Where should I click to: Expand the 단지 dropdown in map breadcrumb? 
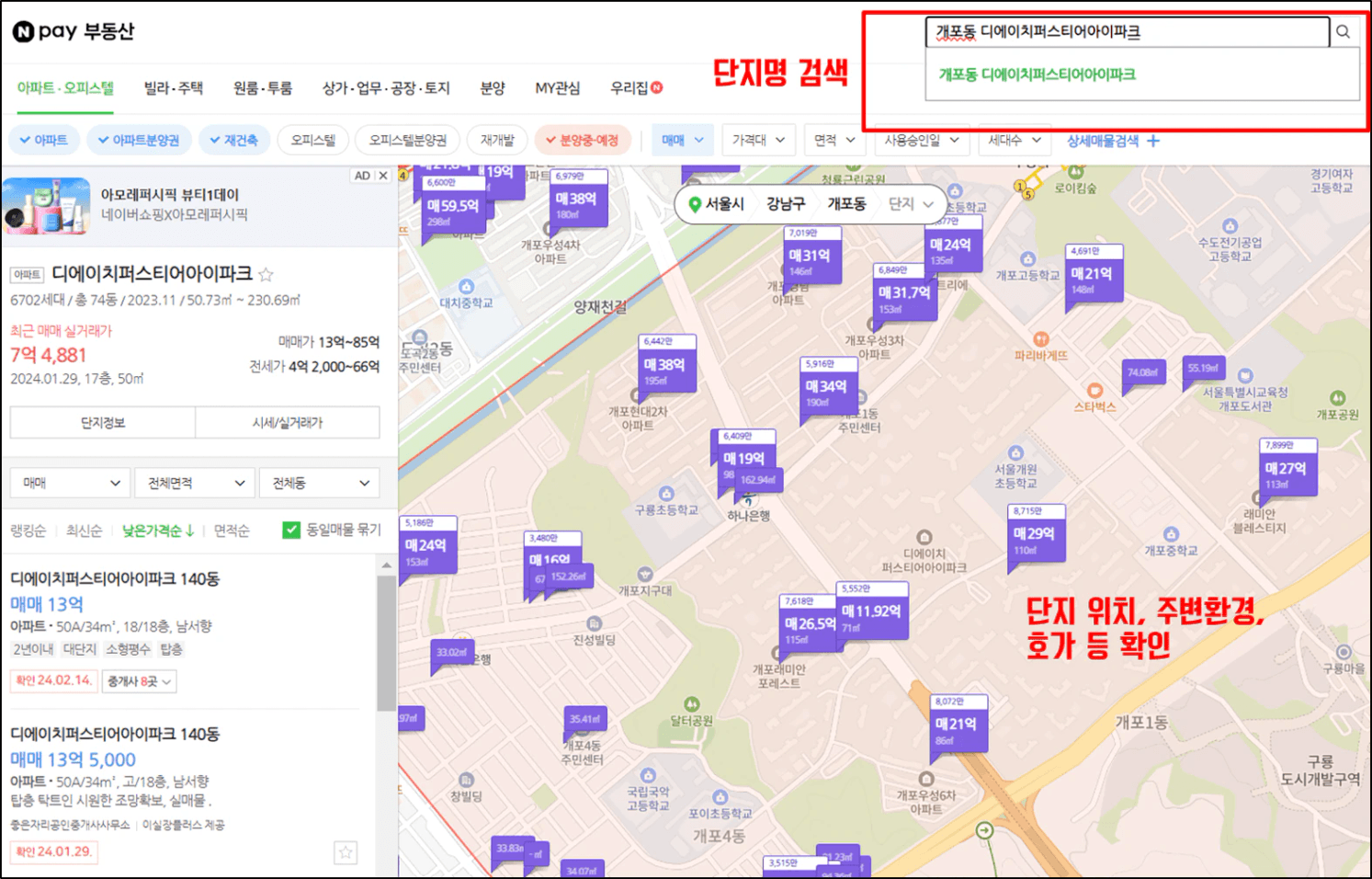pos(911,204)
